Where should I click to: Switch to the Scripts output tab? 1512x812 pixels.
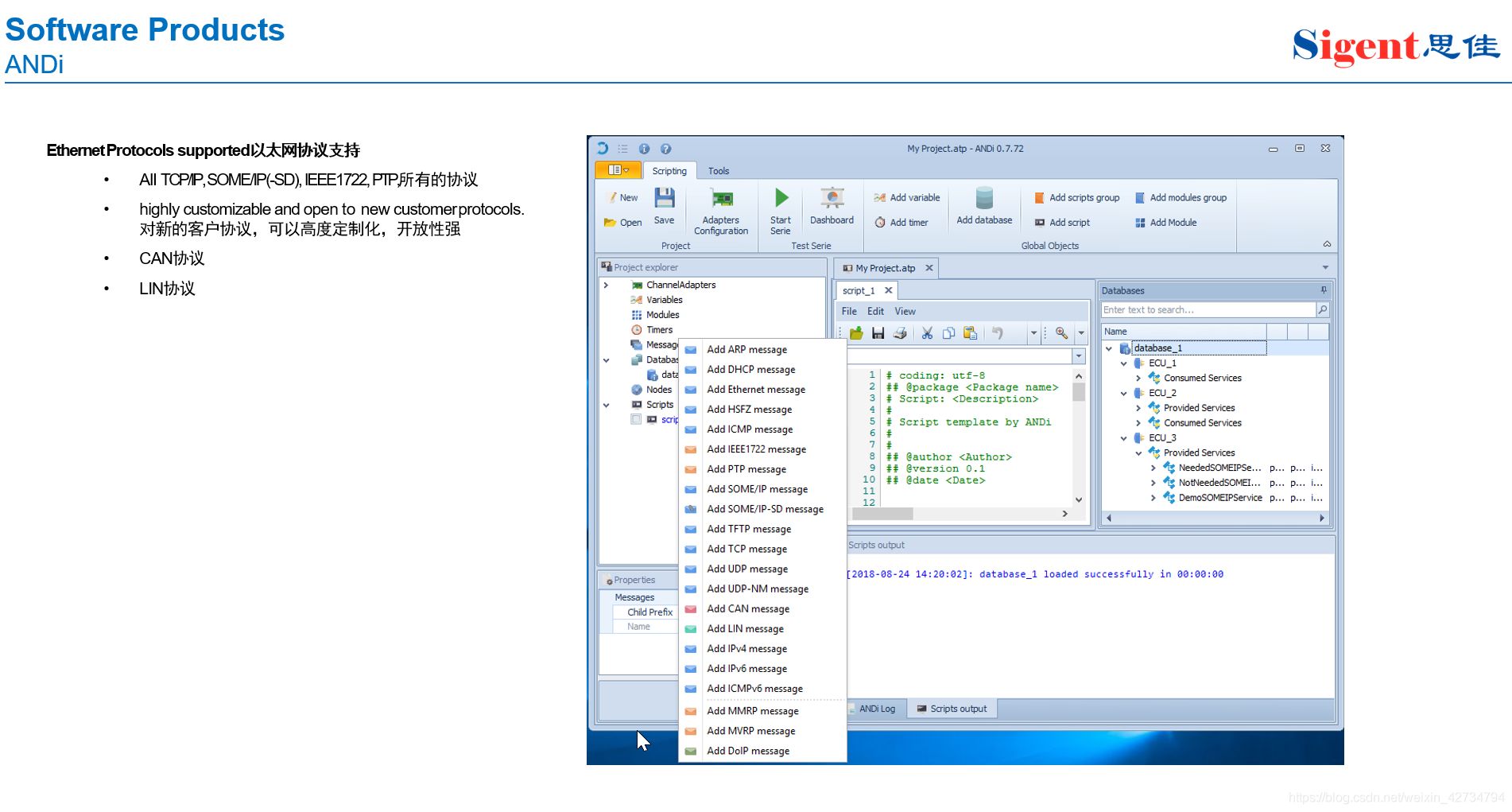click(x=952, y=709)
